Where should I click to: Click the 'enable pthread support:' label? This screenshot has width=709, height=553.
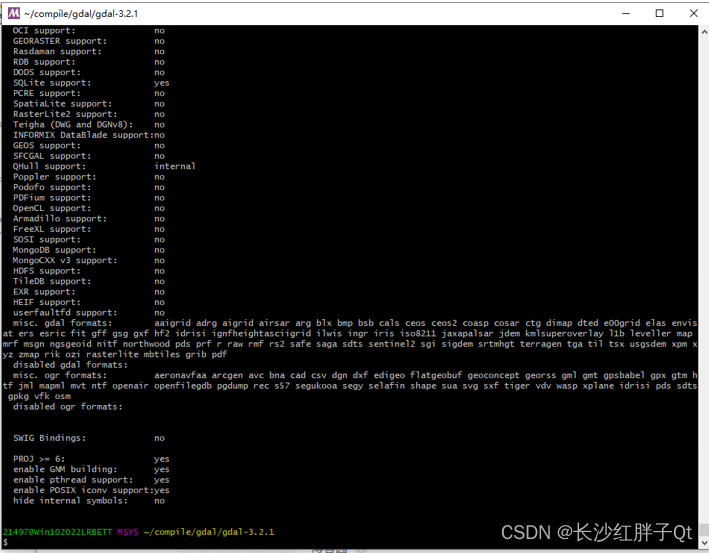coord(73,480)
